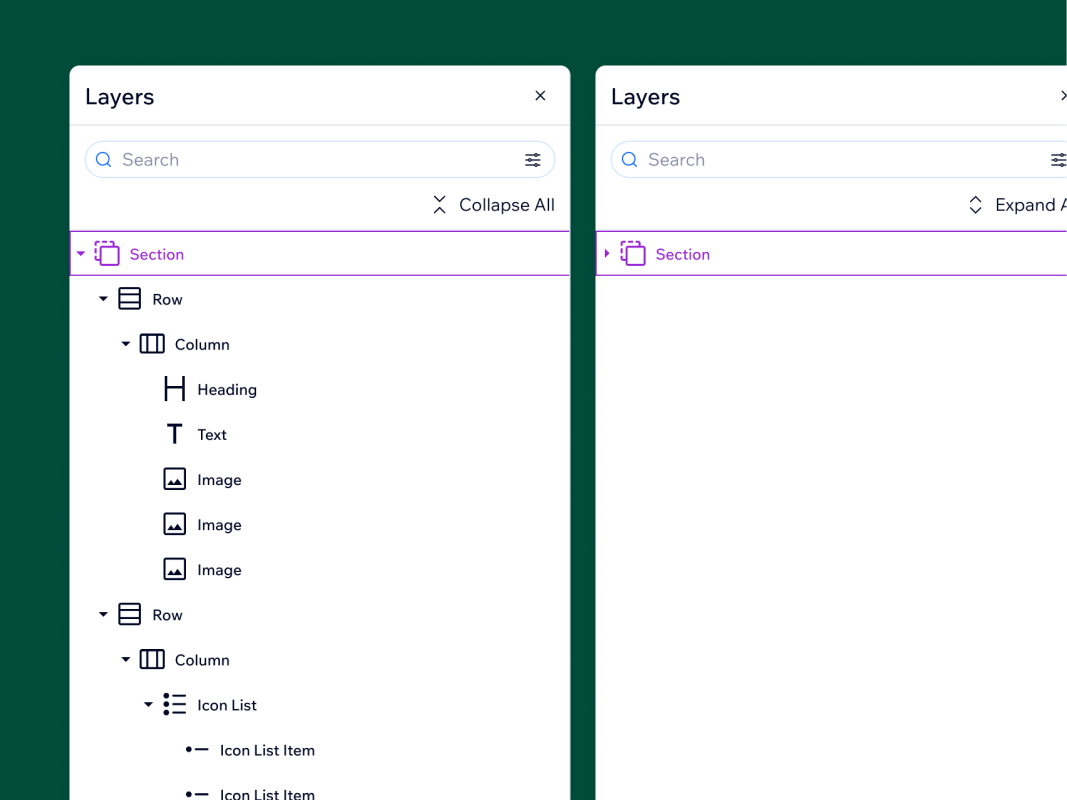Click the Section icon in left Layers panel

point(107,254)
